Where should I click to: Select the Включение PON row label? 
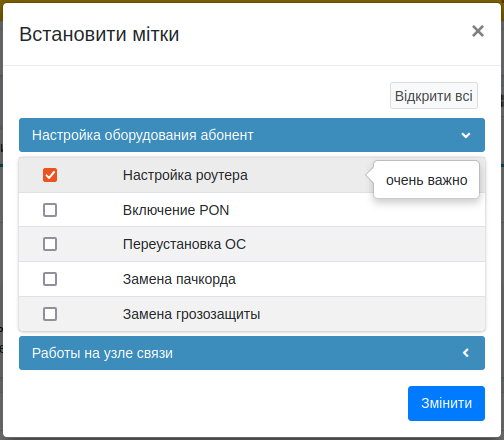click(176, 210)
